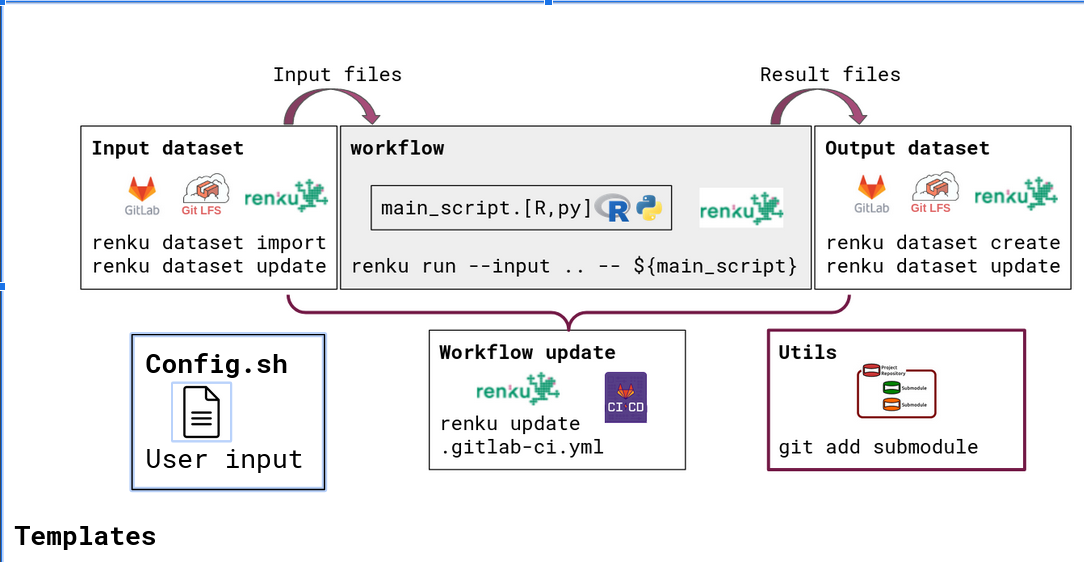The height and width of the screenshot is (562, 1084).
Task: Click the renku logo in Input dataset box
Action: click(x=286, y=196)
